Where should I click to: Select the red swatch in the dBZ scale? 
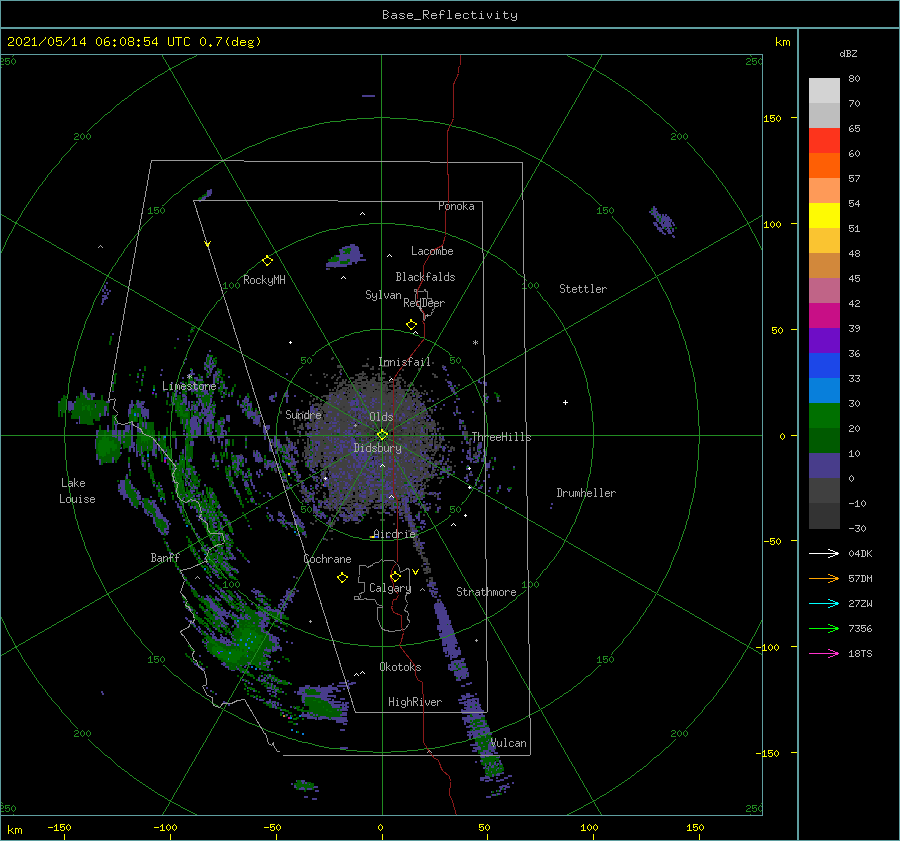pos(824,141)
